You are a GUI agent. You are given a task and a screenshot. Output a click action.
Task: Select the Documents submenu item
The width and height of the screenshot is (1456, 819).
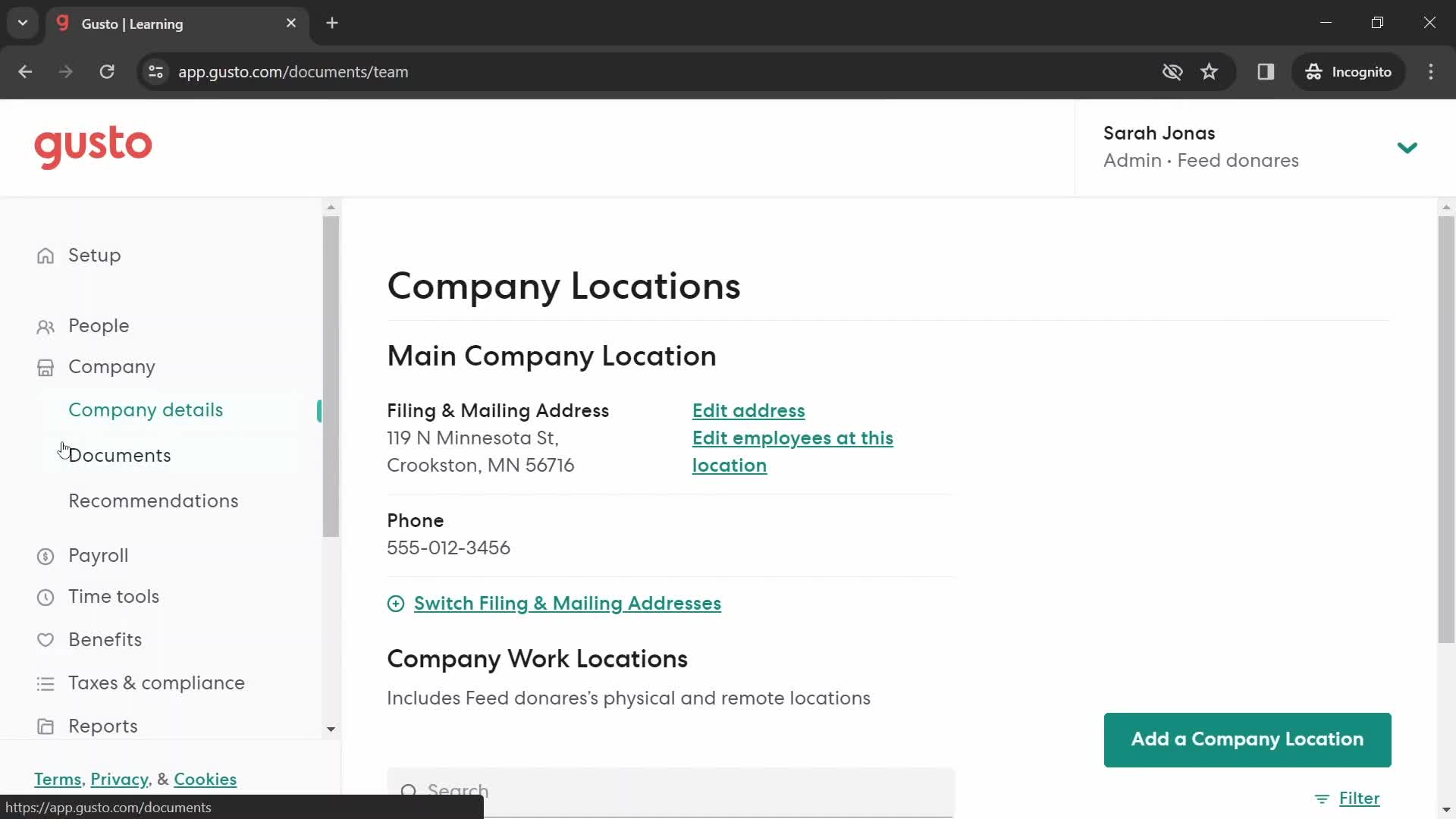coord(120,455)
